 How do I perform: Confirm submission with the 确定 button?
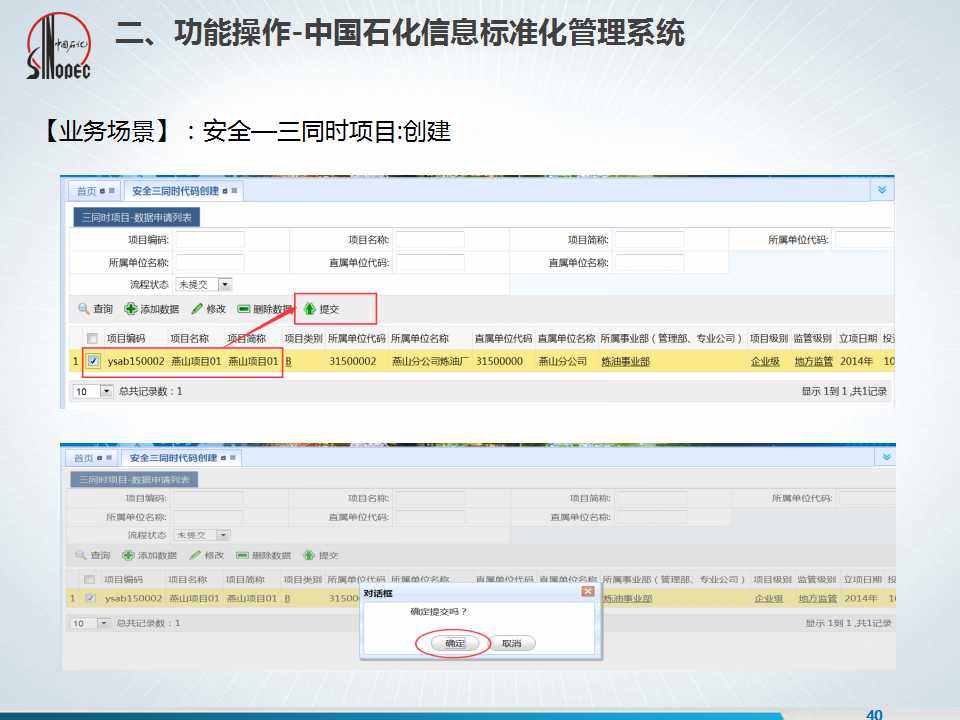pos(454,643)
